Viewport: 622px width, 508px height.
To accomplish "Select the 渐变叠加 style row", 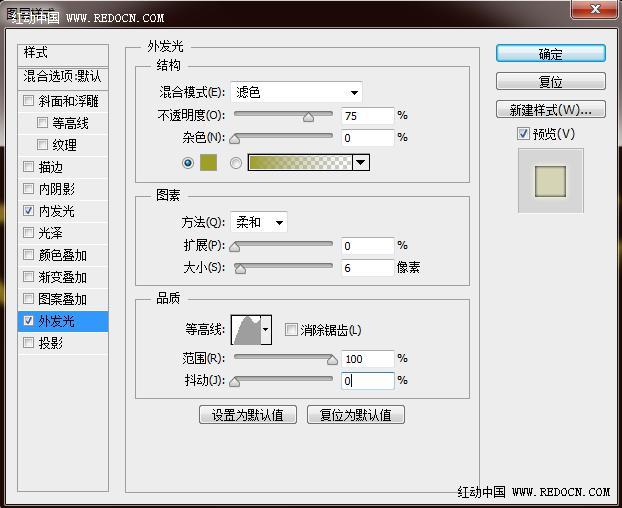I will (63, 277).
